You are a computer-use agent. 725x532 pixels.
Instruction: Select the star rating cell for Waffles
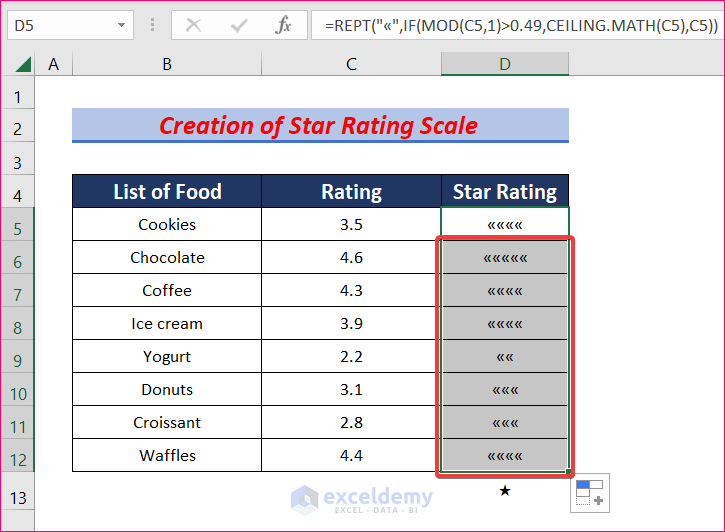tap(505, 455)
